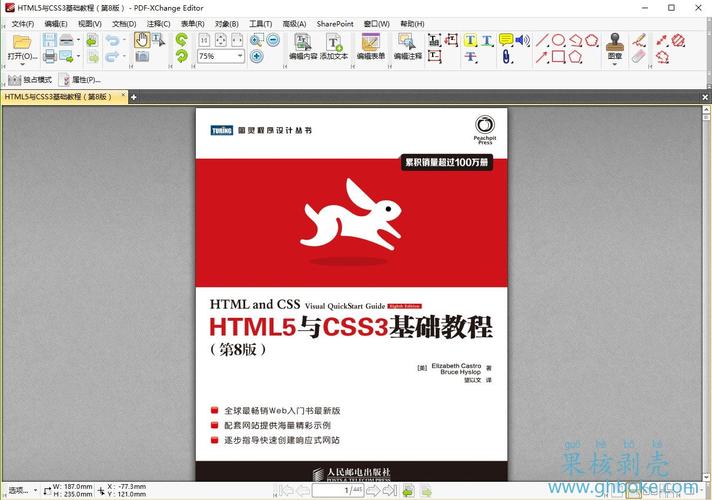Select the Hand tool

142,40
